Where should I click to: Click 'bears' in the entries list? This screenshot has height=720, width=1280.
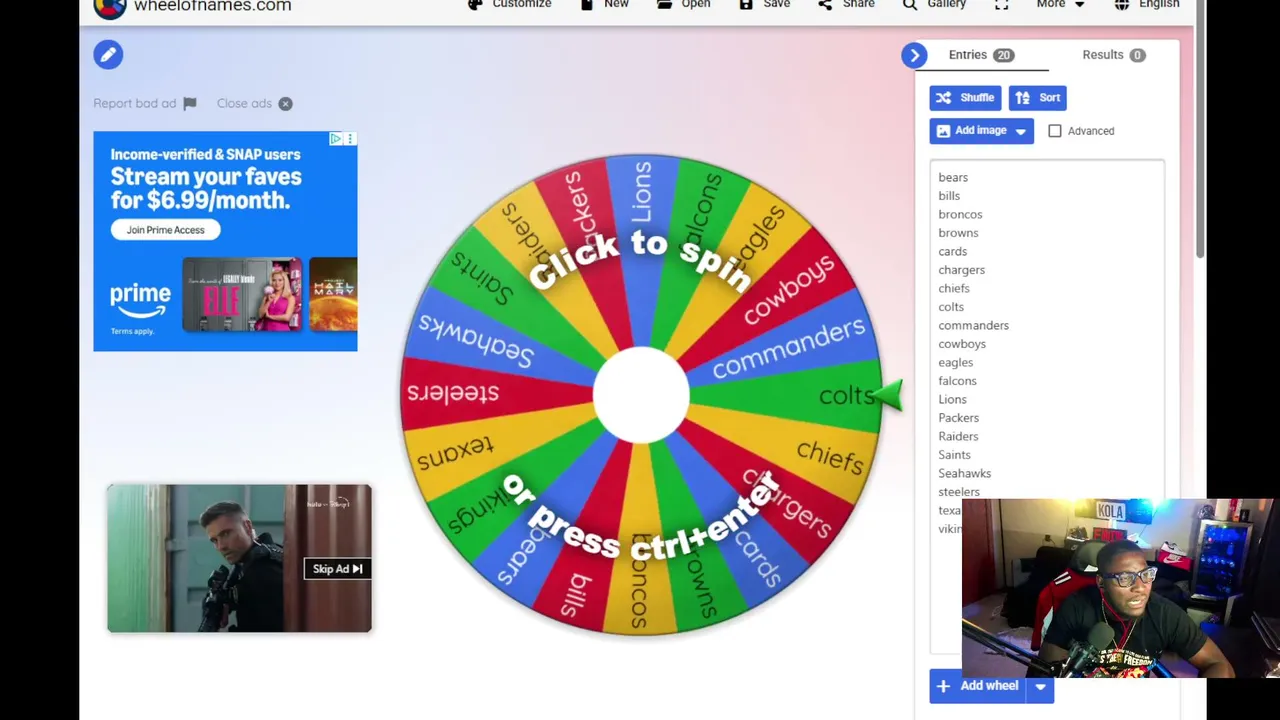953,178
